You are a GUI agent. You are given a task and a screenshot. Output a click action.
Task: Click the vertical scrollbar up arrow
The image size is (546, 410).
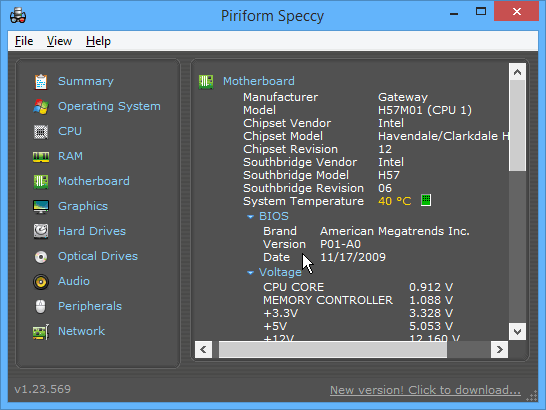tap(517, 72)
